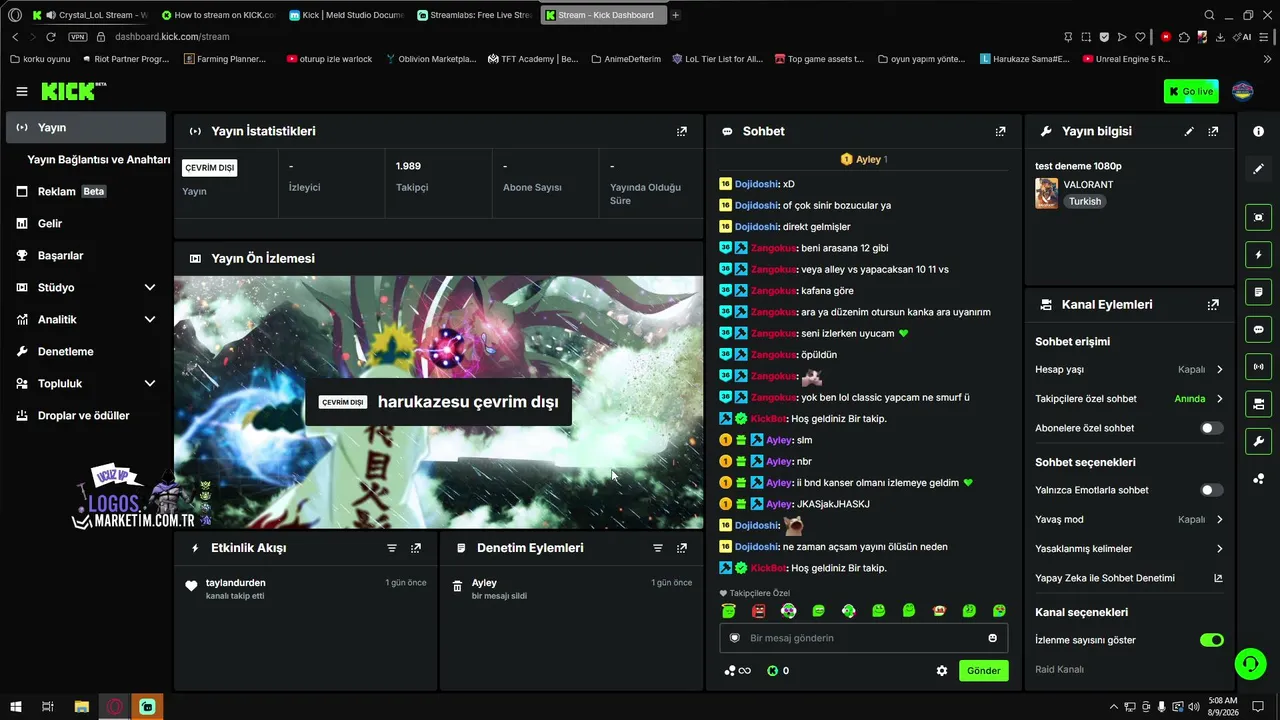
Task: Edit stream info with Yayın bilgisi pencil
Action: tap(1189, 131)
